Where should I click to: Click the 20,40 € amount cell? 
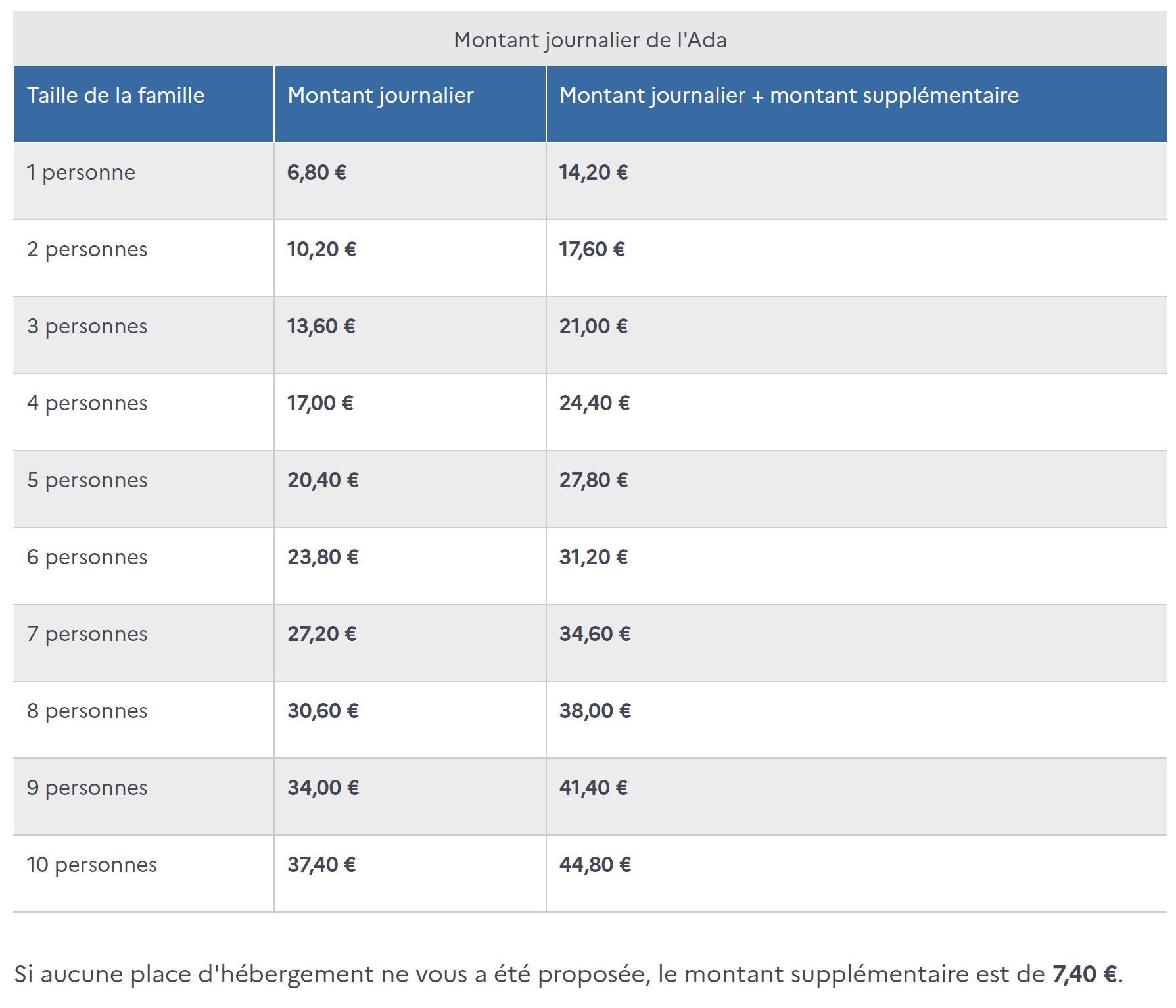[323, 480]
